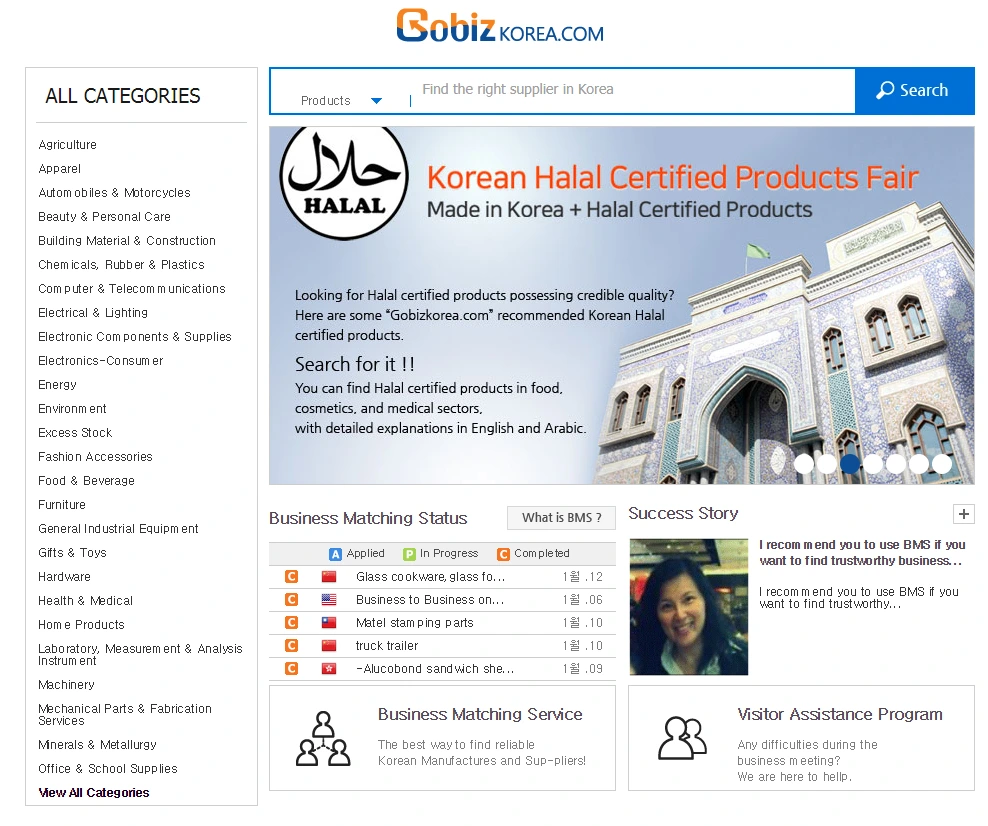Click Hong Kong flag in Alucobond row

click(329, 668)
